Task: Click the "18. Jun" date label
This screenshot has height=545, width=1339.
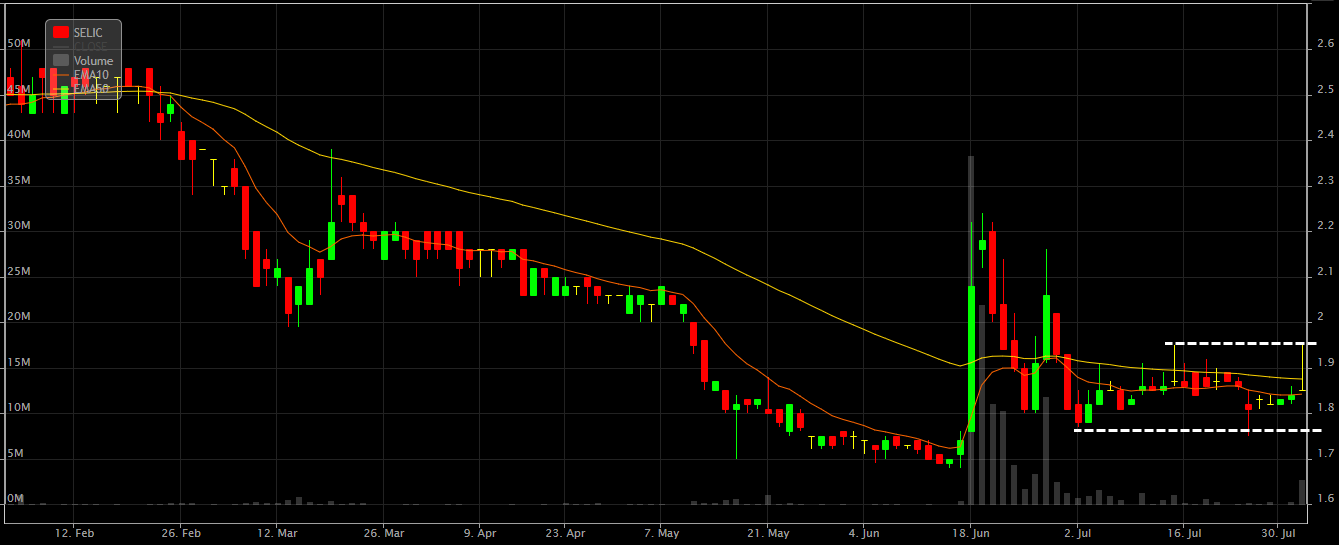Action: point(970,533)
